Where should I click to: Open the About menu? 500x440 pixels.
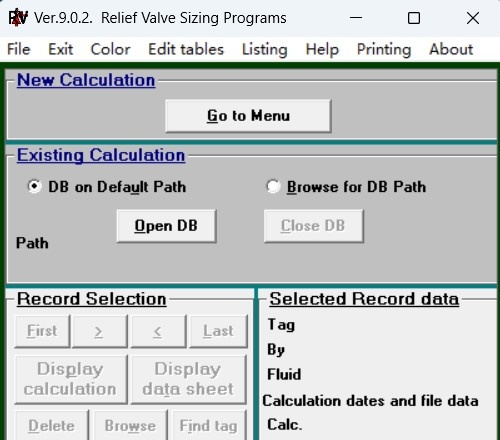(x=451, y=49)
